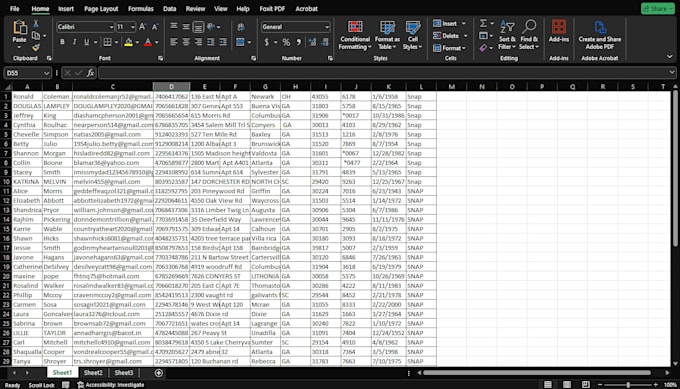Toggle Italic formatting
Screen dimensions: 680x389
74,42
